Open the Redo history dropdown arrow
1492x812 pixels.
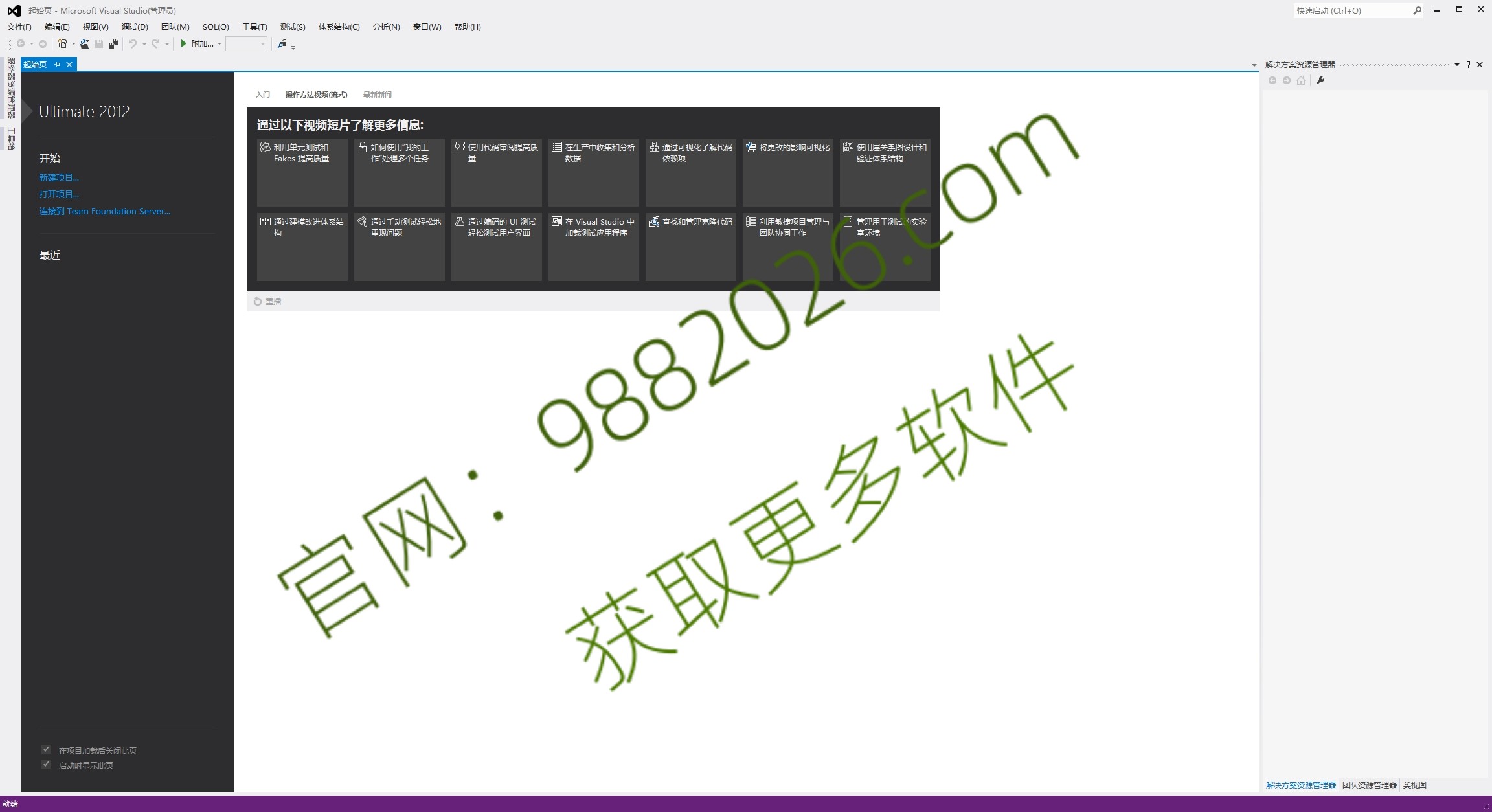(166, 44)
